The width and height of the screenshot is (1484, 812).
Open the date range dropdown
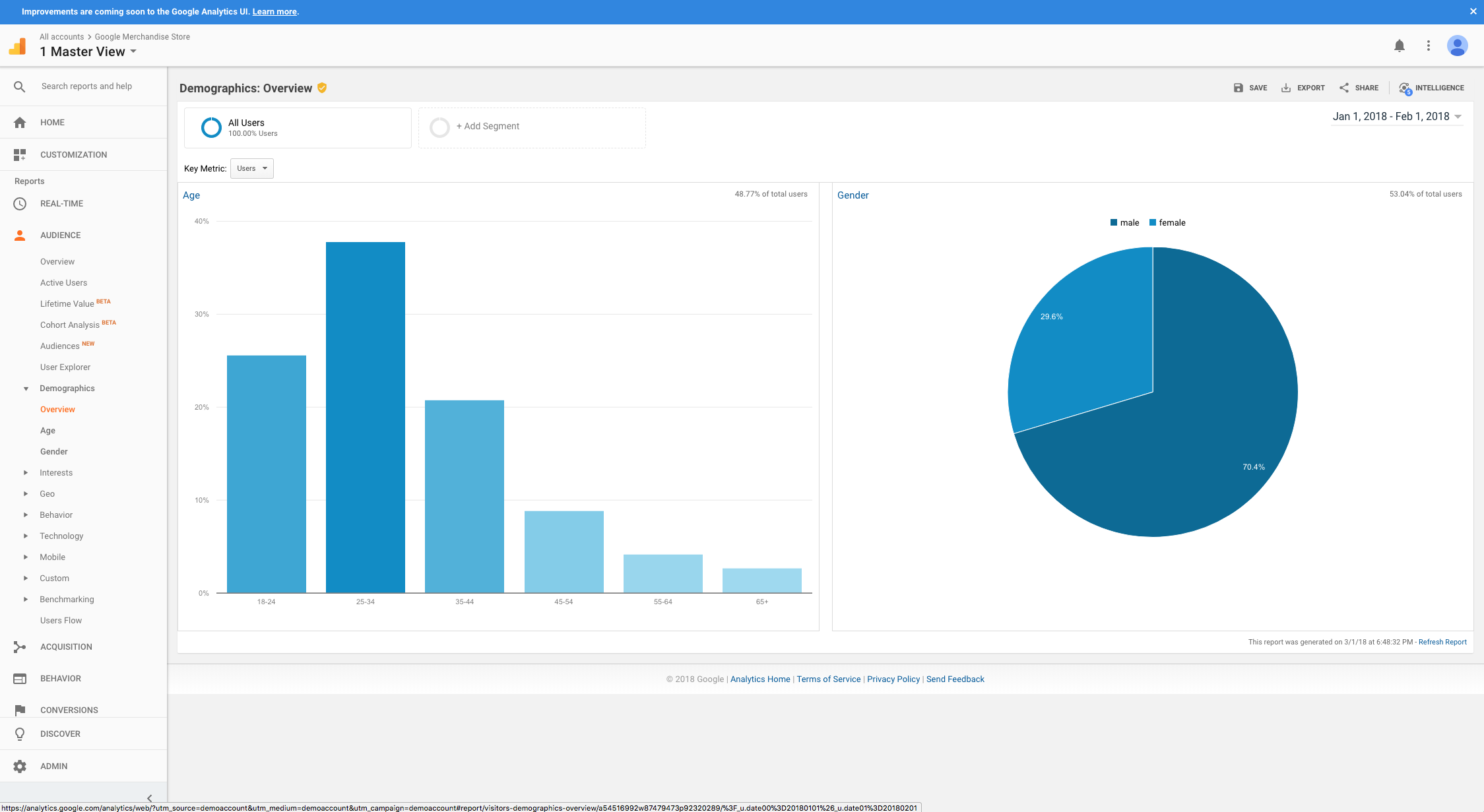click(1397, 117)
